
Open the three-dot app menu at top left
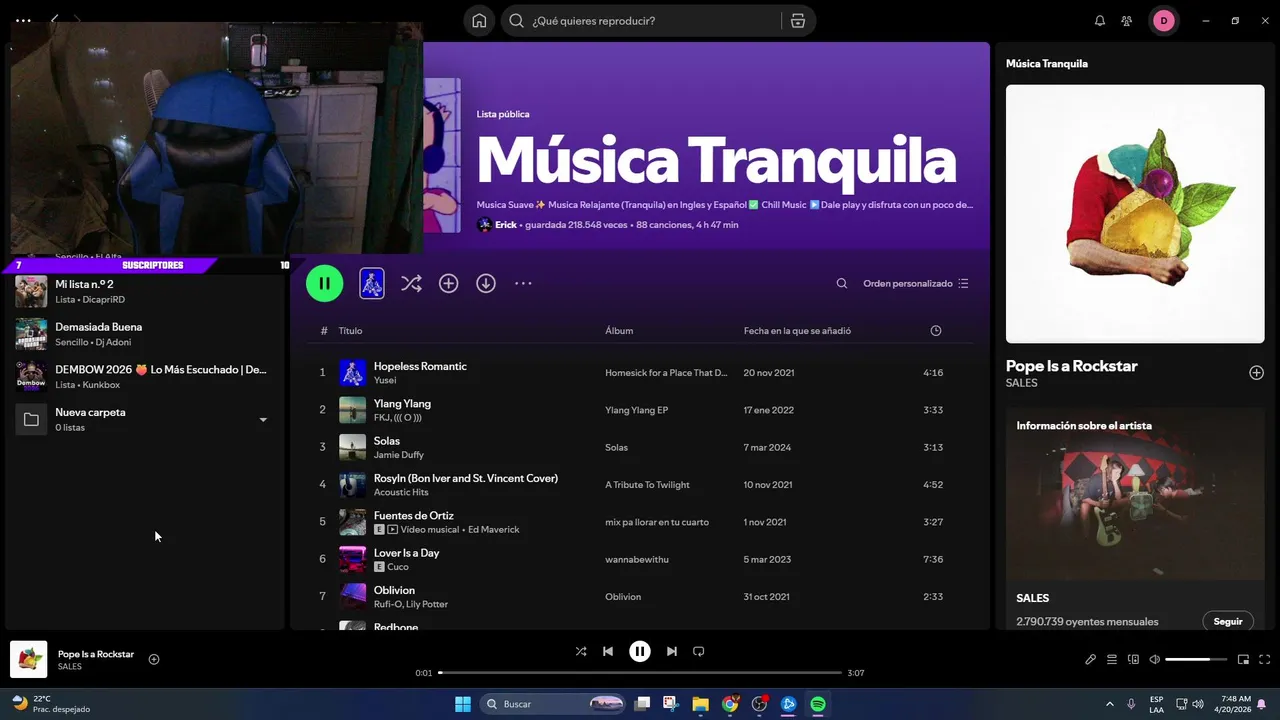[23, 20]
